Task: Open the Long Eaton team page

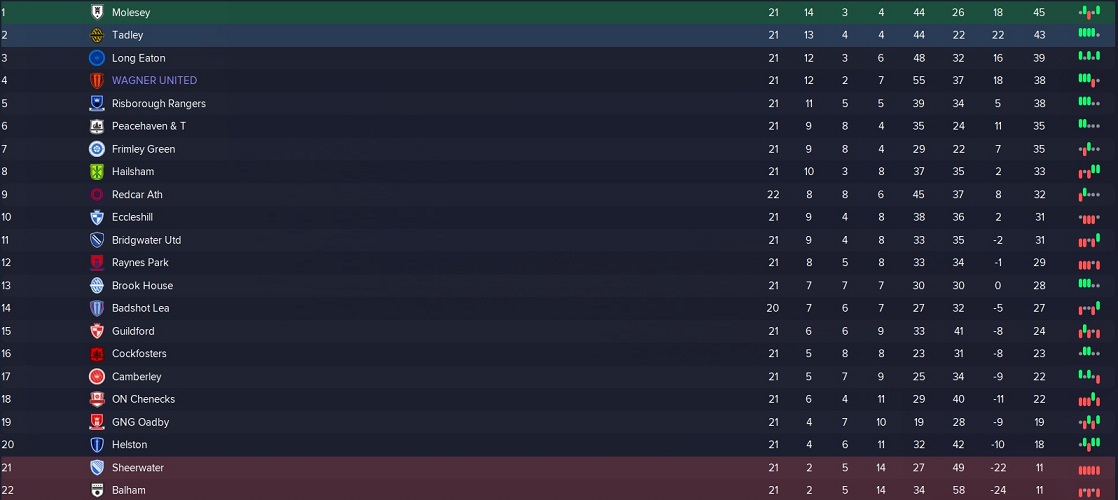Action: (x=138, y=58)
